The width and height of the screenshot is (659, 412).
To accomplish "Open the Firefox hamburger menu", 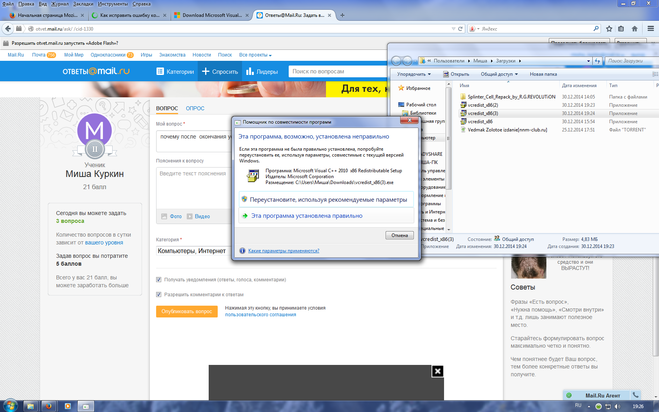I will (650, 29).
